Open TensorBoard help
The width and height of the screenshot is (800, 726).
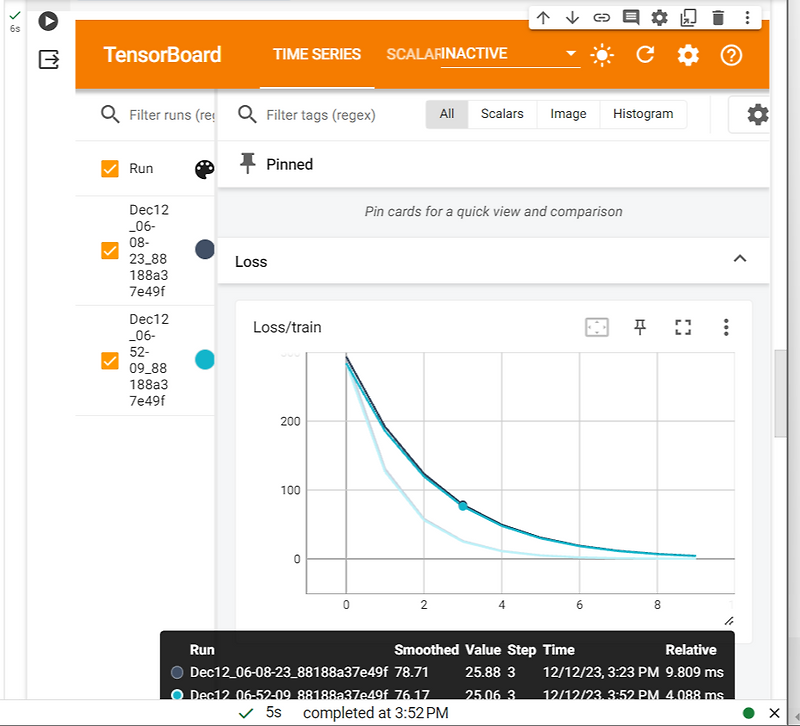(x=731, y=55)
